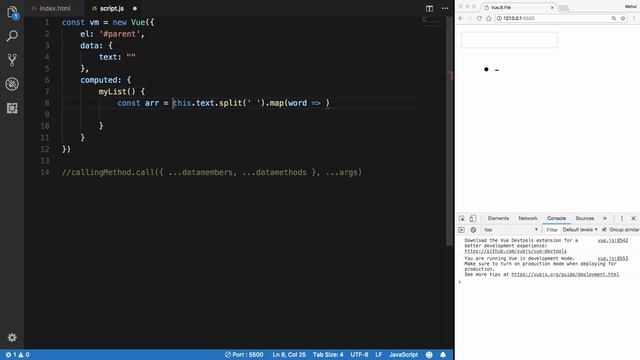Open the Manage gear icon in VS Code
640x360 pixels.
point(12,338)
